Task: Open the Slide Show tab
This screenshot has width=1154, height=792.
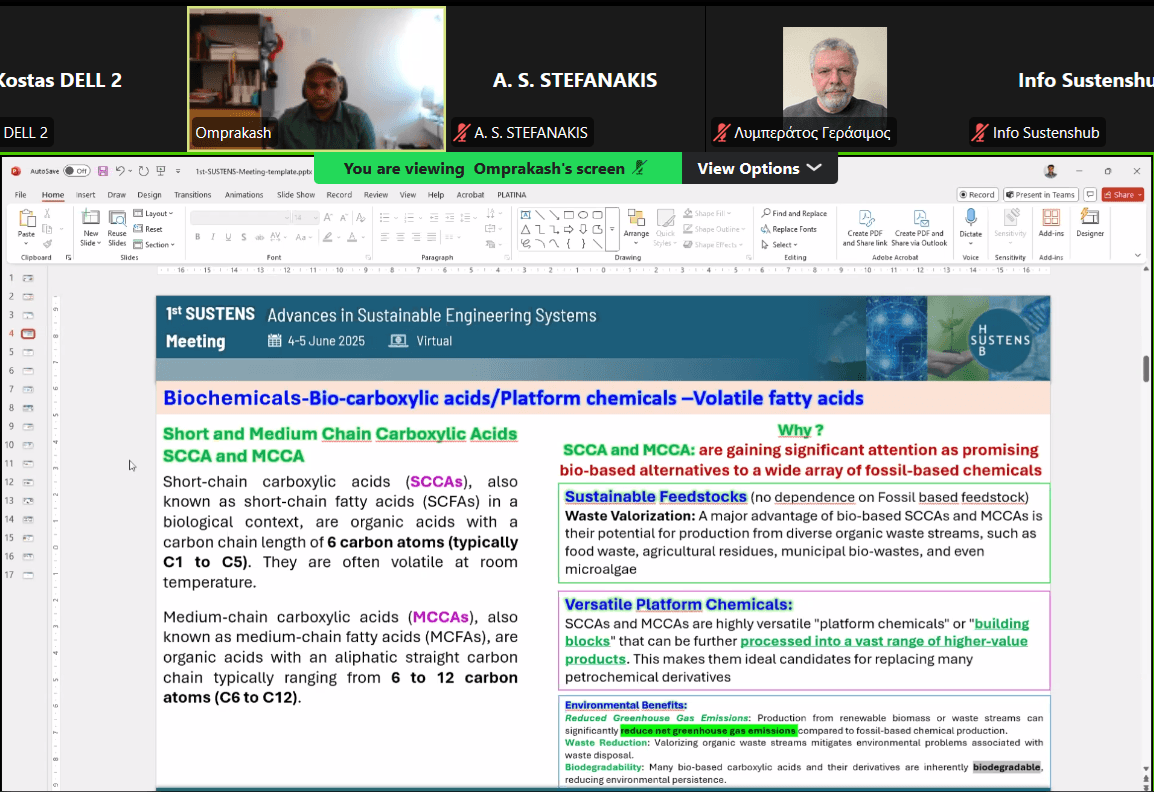Action: click(296, 195)
